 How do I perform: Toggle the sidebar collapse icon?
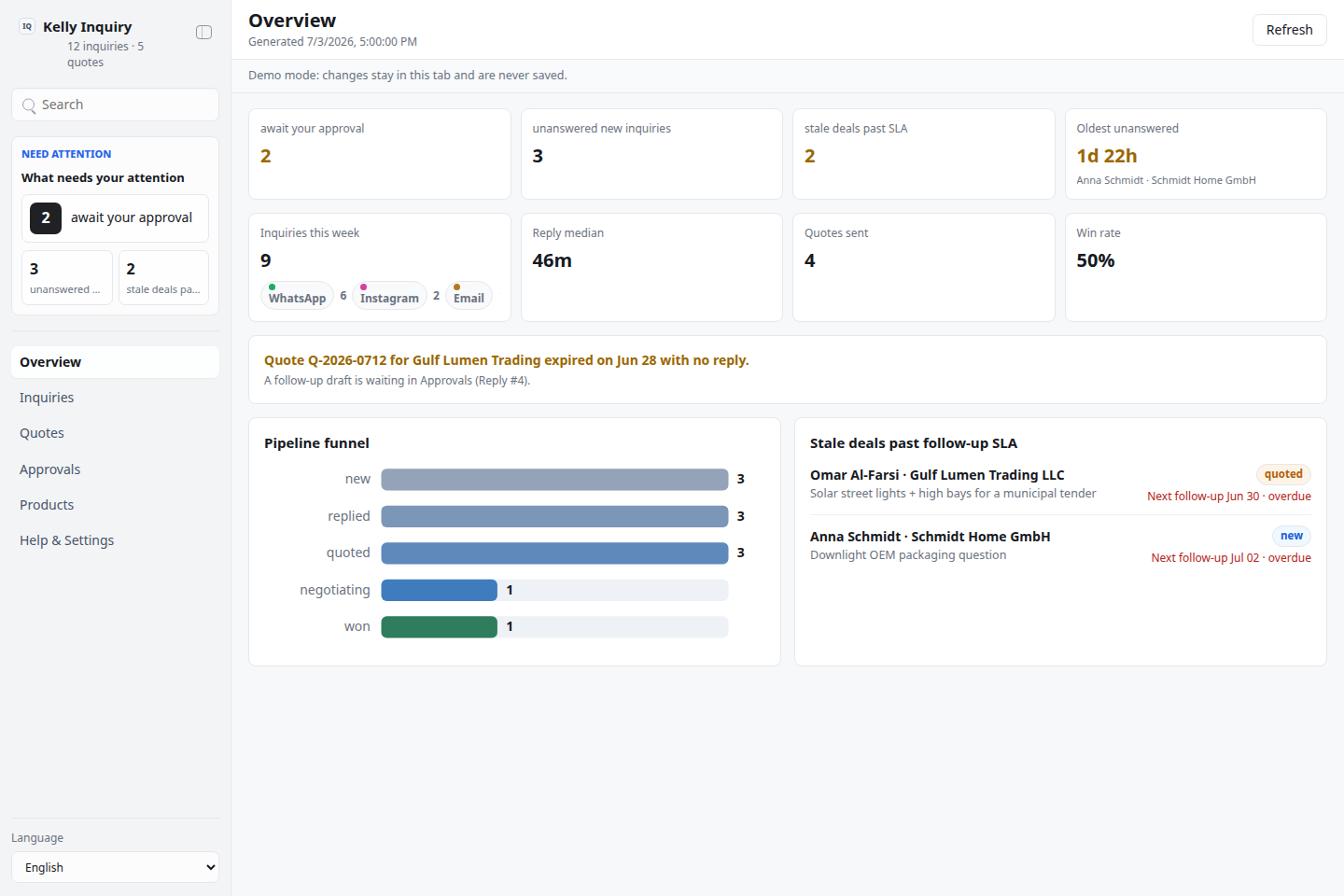(x=203, y=33)
